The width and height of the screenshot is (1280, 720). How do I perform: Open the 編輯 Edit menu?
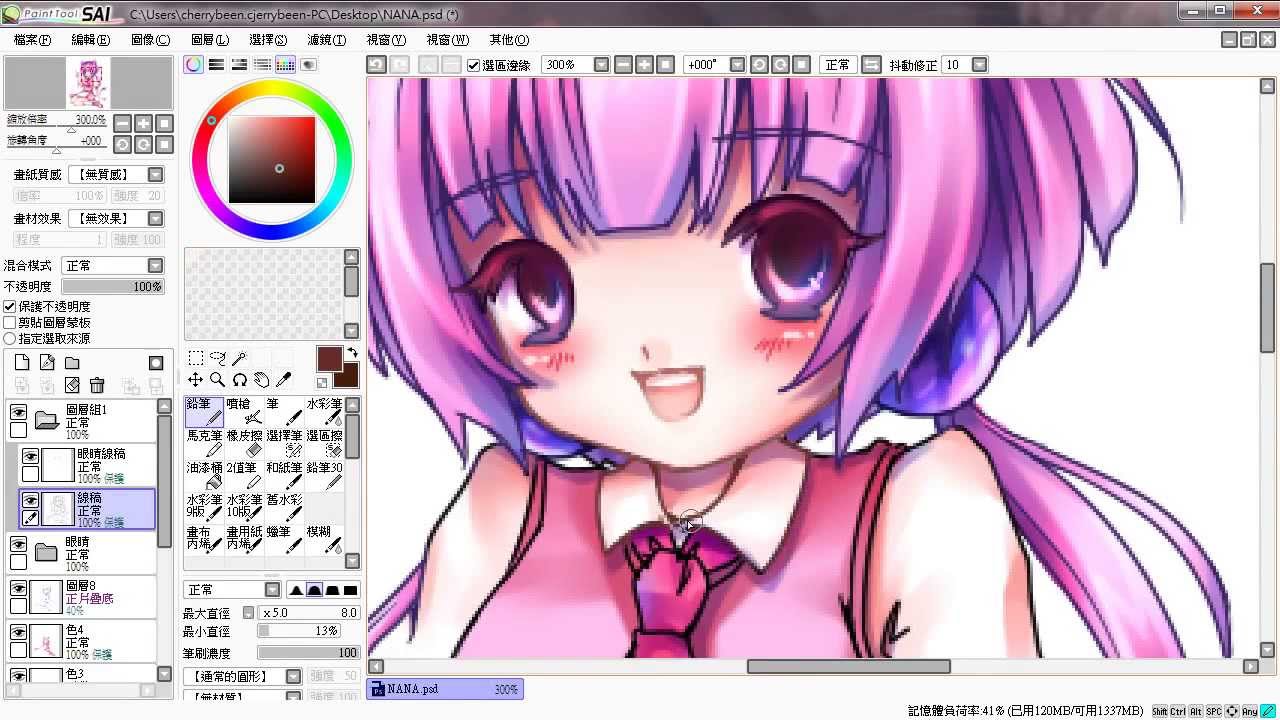coord(90,40)
